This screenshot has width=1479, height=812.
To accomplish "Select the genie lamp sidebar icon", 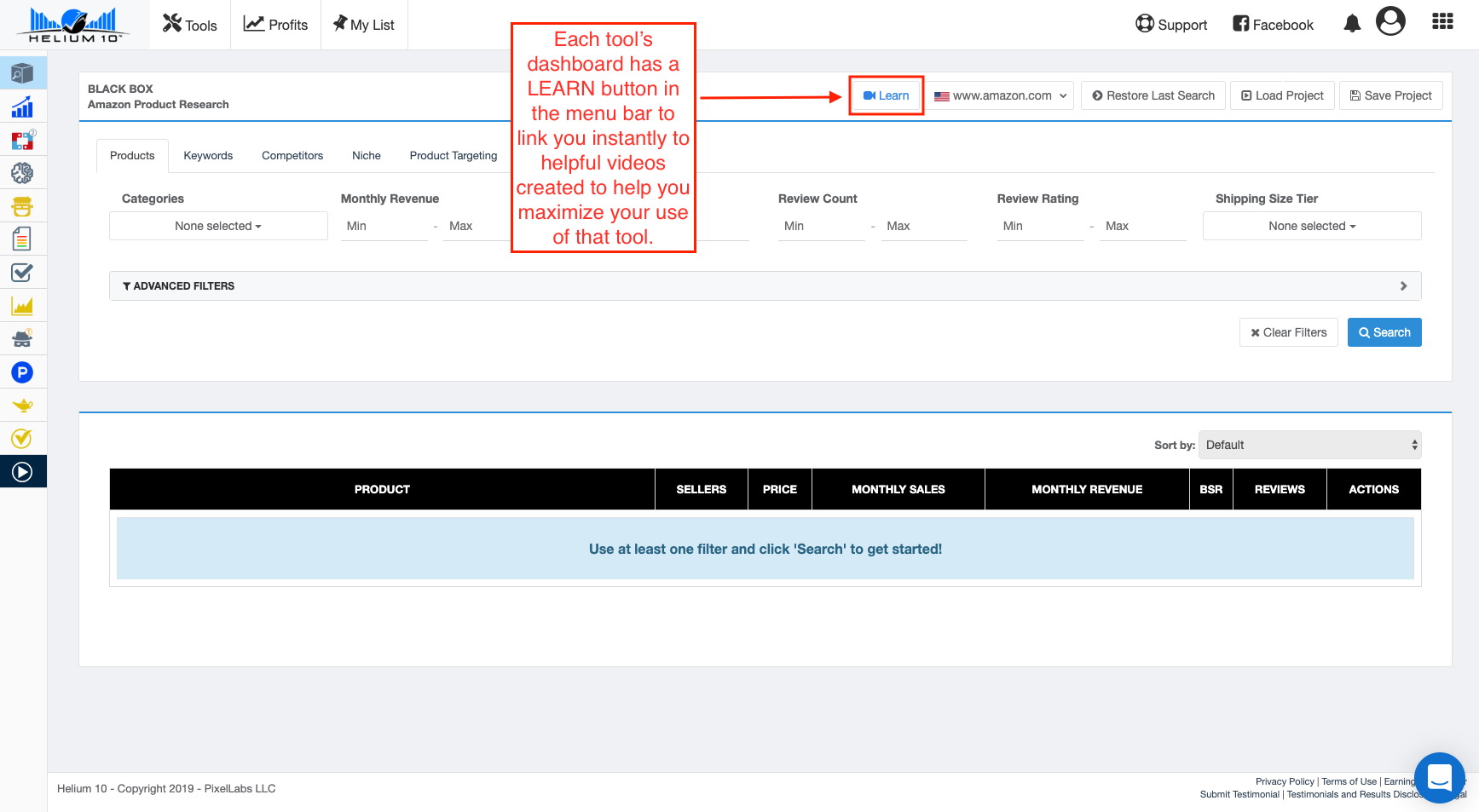I will [22, 406].
